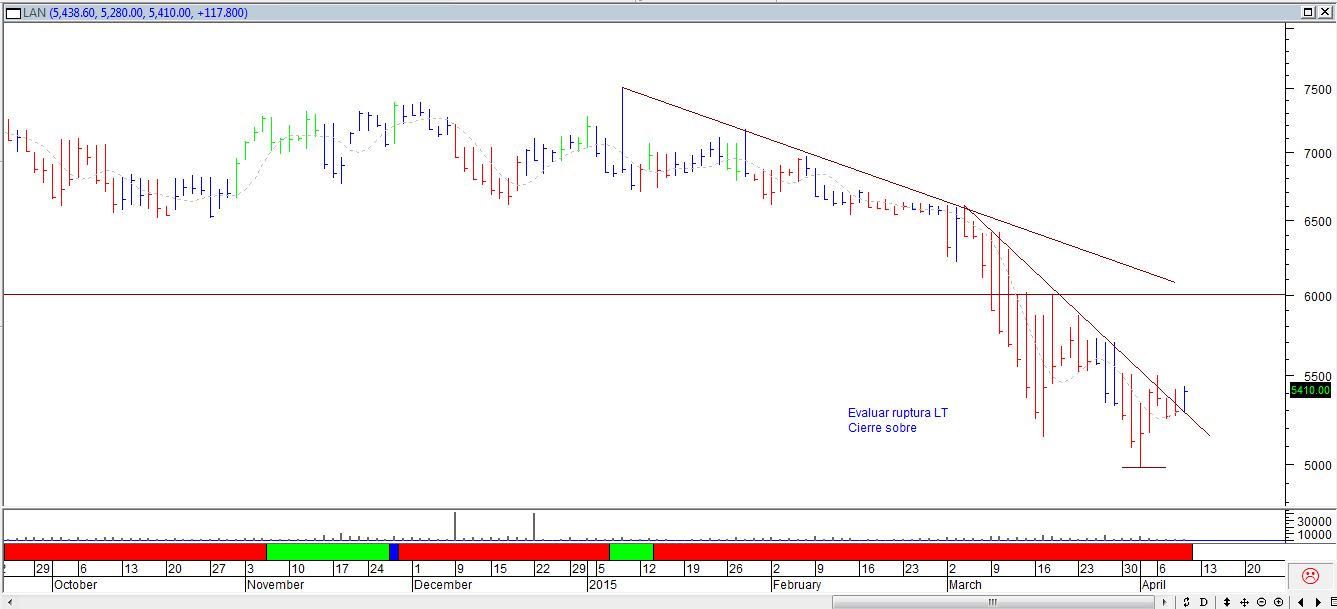Click the 7000 price axis label
This screenshot has height=609, width=1337.
(1315, 153)
